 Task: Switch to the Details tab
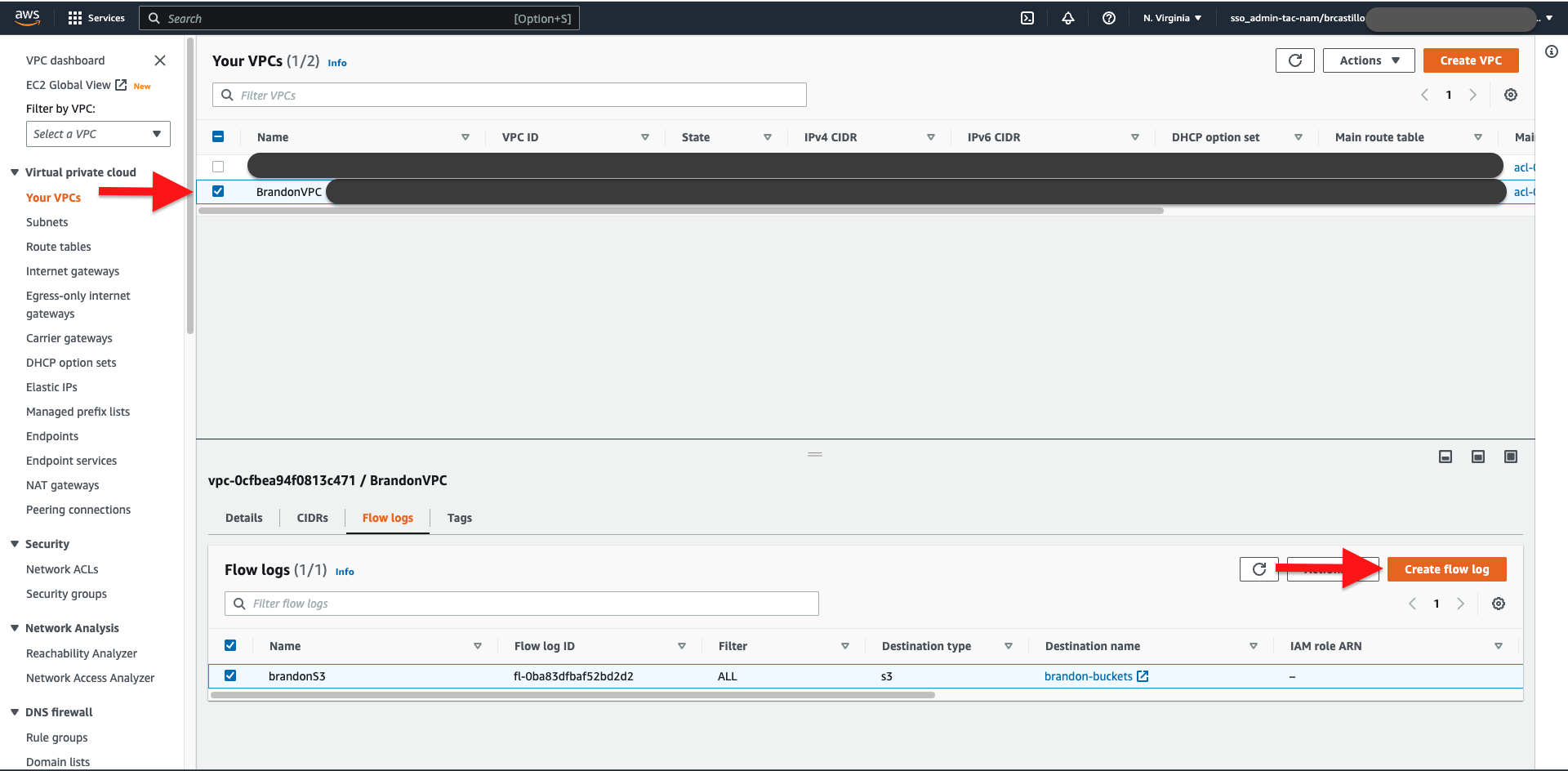(x=243, y=517)
